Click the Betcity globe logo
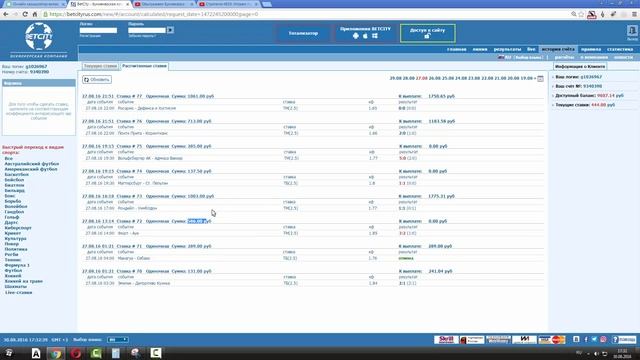The height and width of the screenshot is (360, 640). pos(39,37)
